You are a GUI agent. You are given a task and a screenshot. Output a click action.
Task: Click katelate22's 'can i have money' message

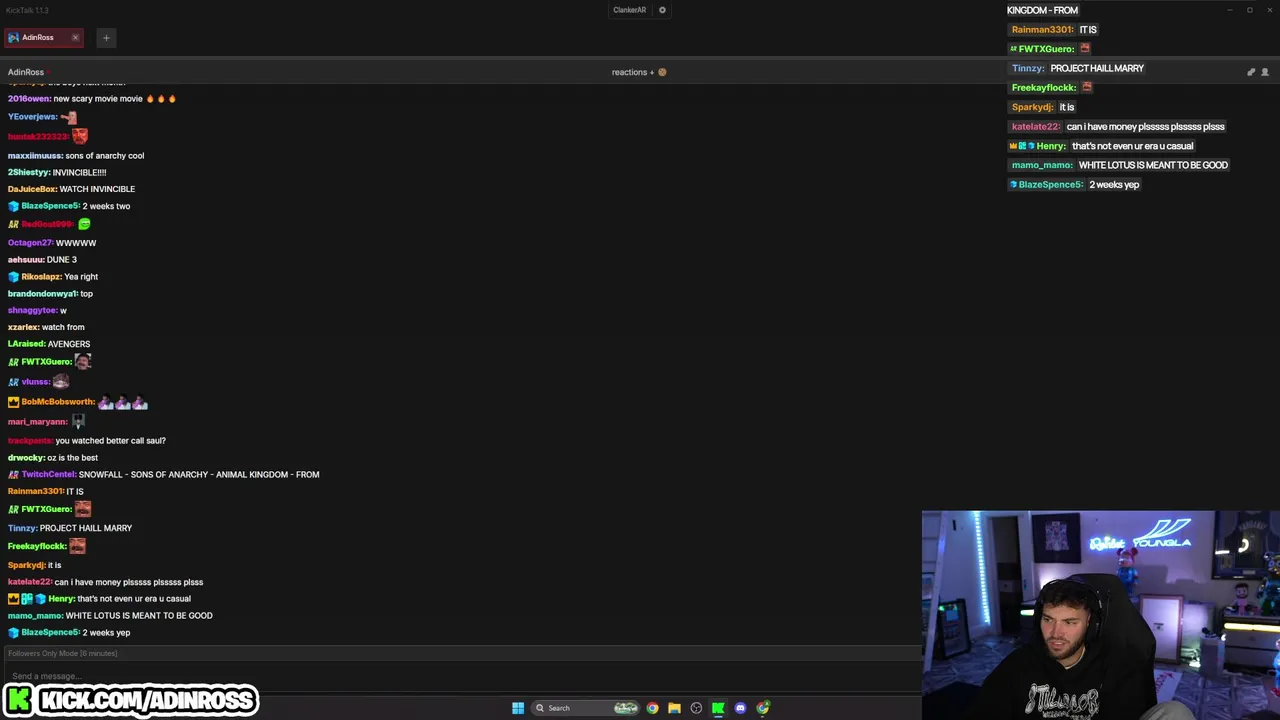(x=129, y=582)
